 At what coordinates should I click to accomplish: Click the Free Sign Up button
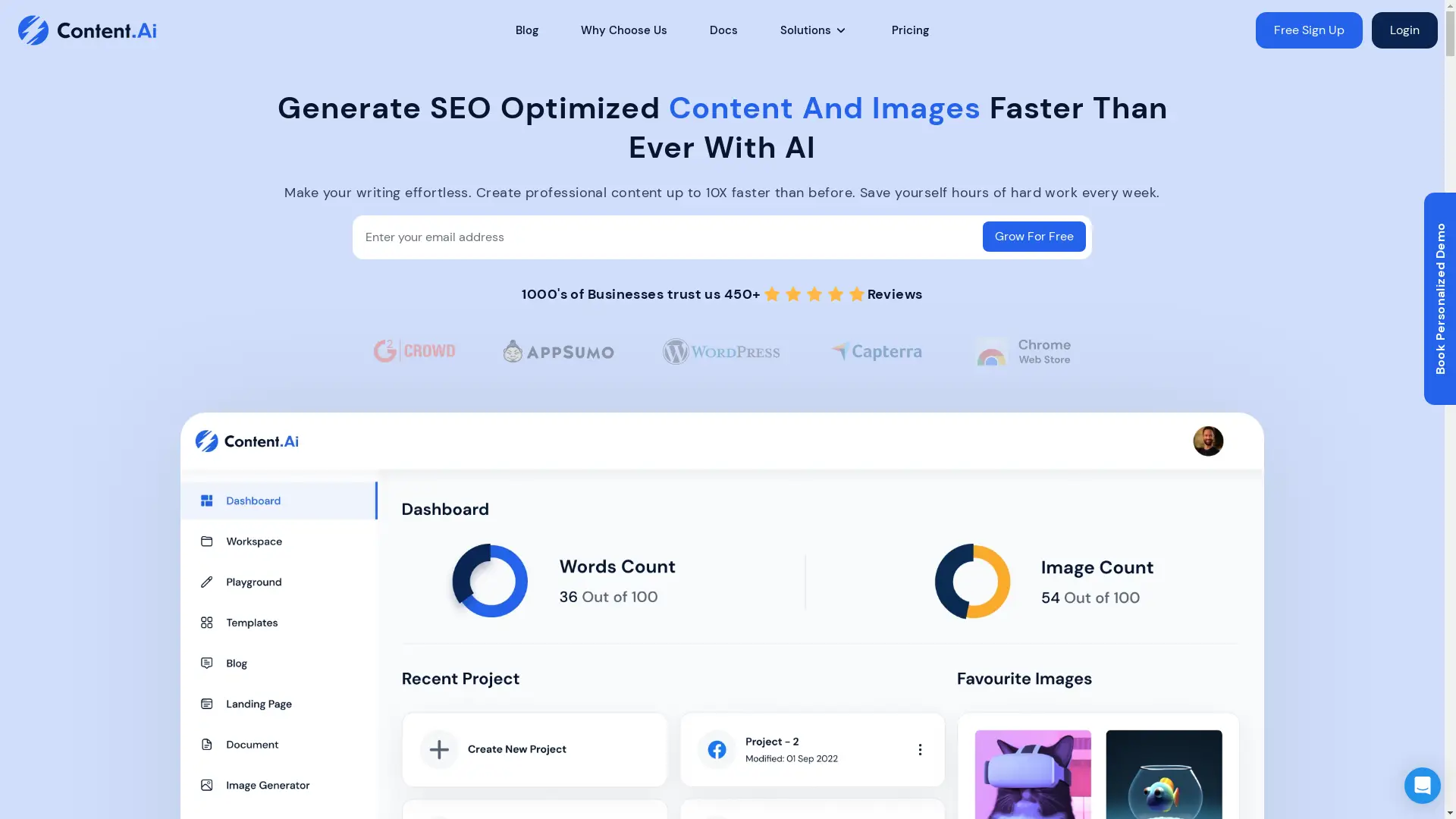(x=1309, y=30)
